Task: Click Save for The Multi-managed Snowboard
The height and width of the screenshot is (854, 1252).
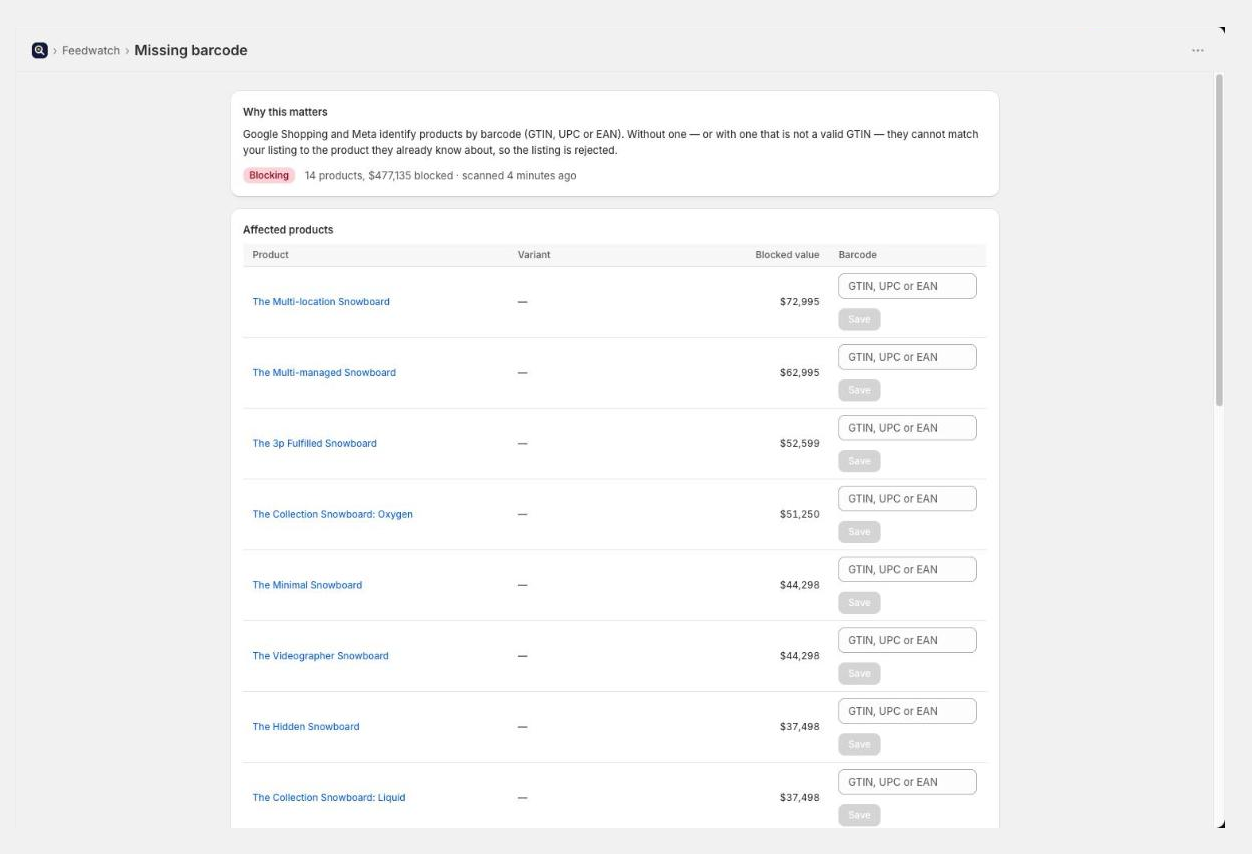Action: pyautogui.click(x=859, y=391)
